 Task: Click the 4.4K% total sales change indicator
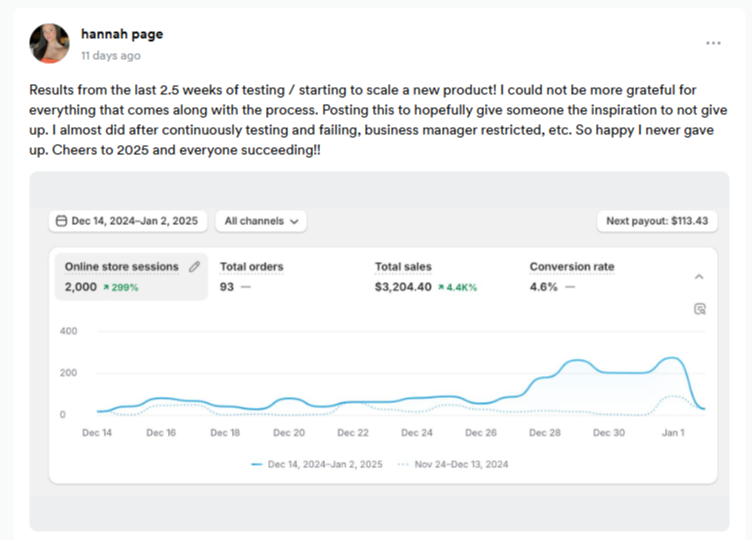458,287
